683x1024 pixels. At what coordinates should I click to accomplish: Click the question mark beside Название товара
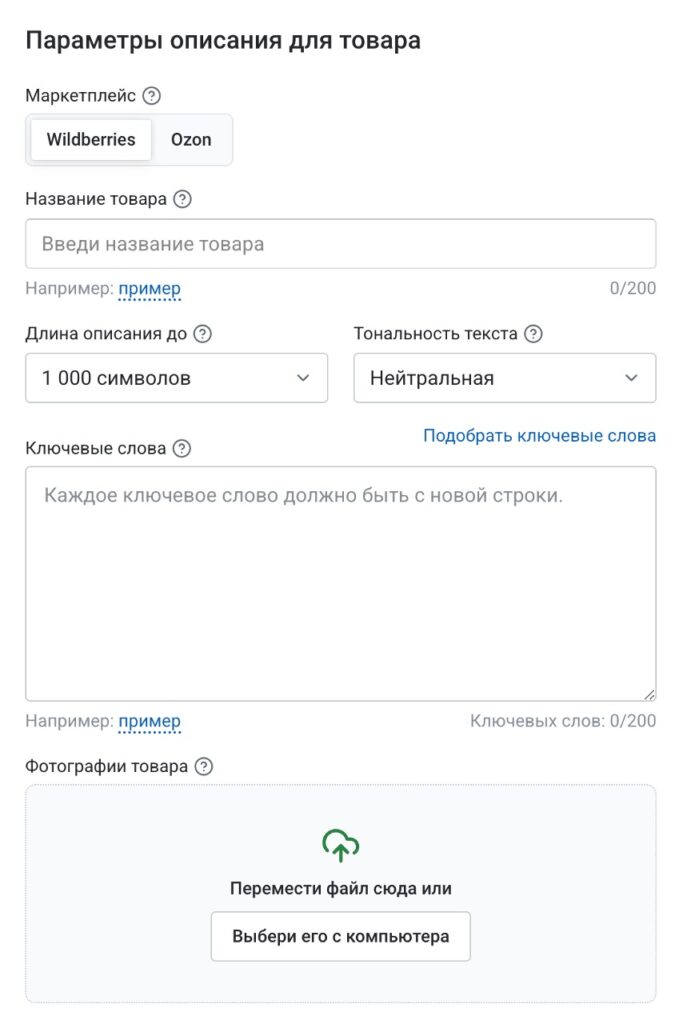[180, 199]
